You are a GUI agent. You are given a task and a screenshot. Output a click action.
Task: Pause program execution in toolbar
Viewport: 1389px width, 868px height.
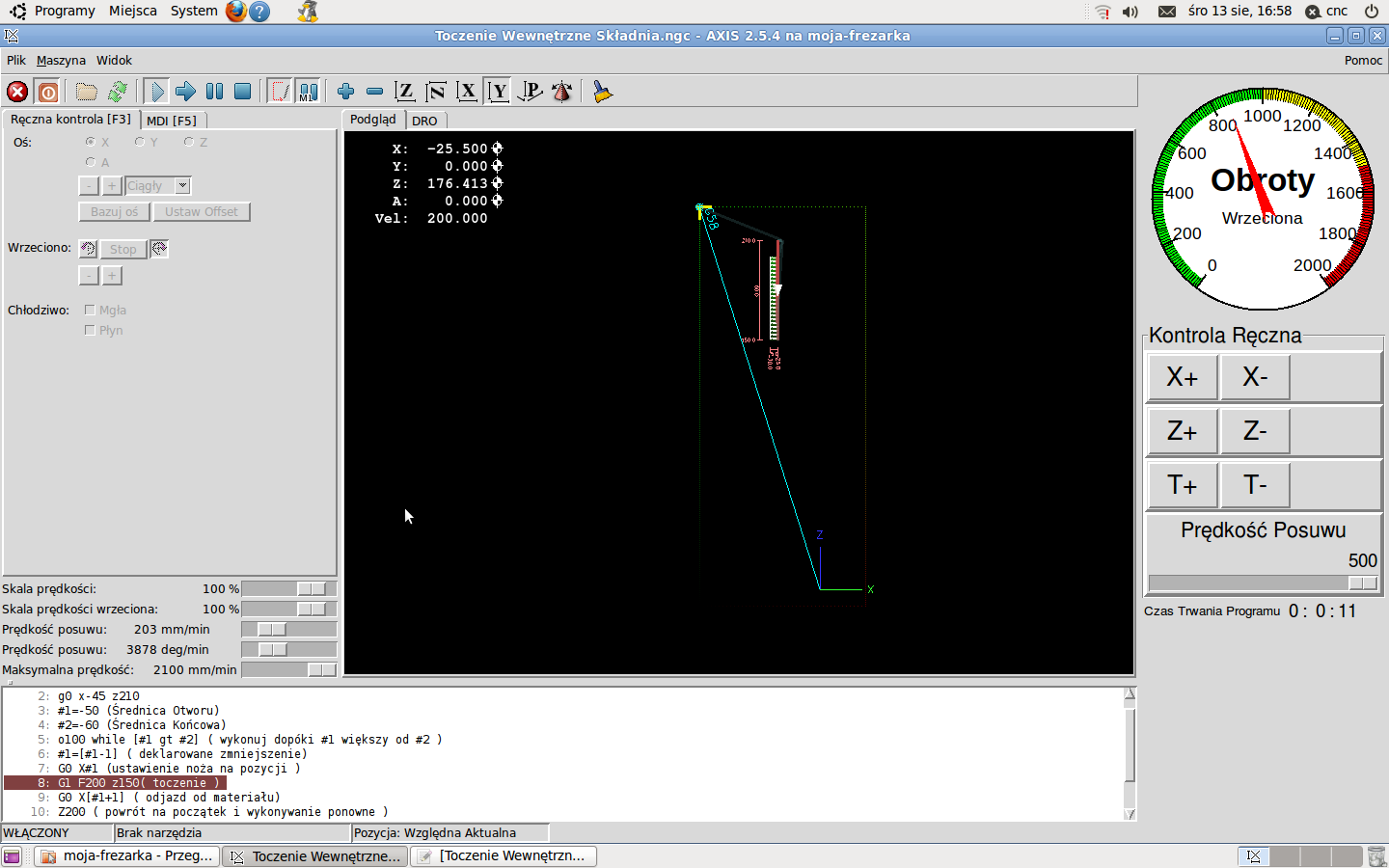click(x=214, y=92)
